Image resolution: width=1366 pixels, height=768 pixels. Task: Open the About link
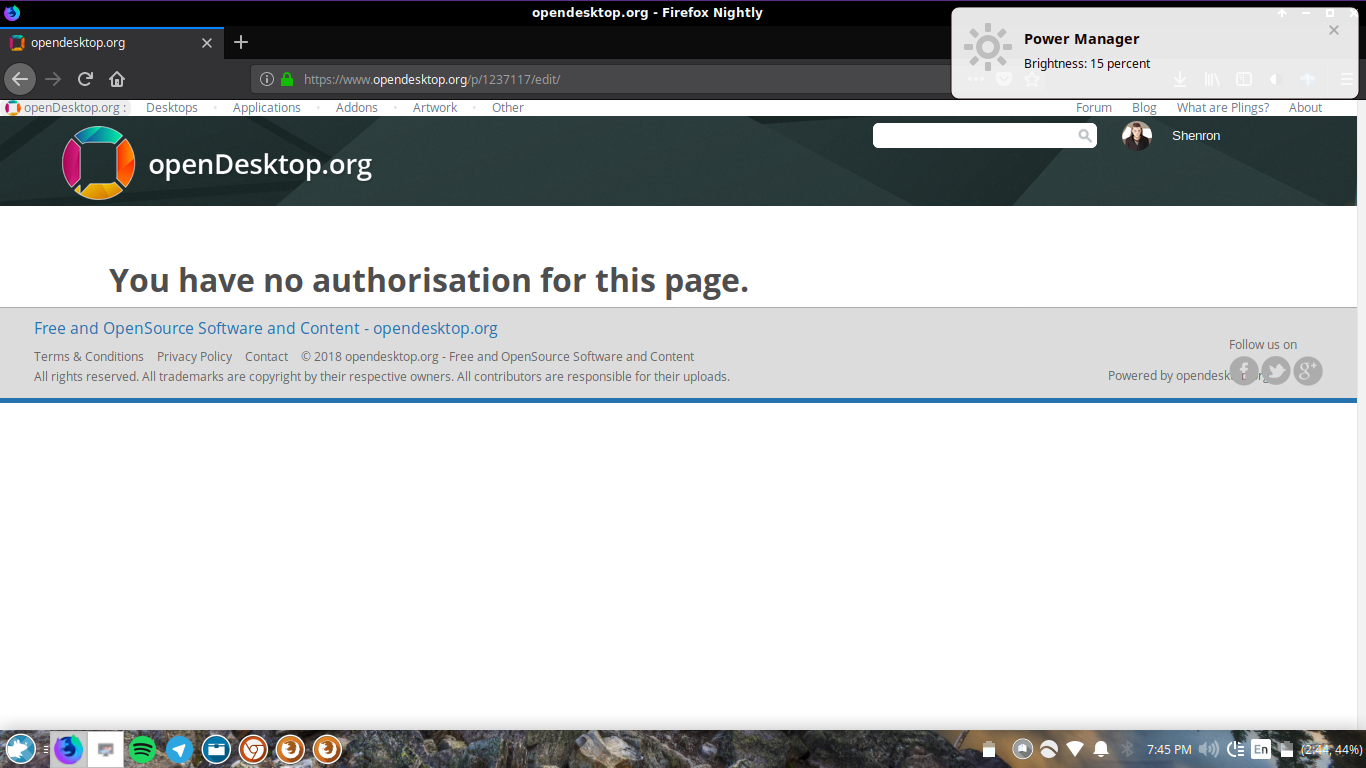click(x=1305, y=108)
